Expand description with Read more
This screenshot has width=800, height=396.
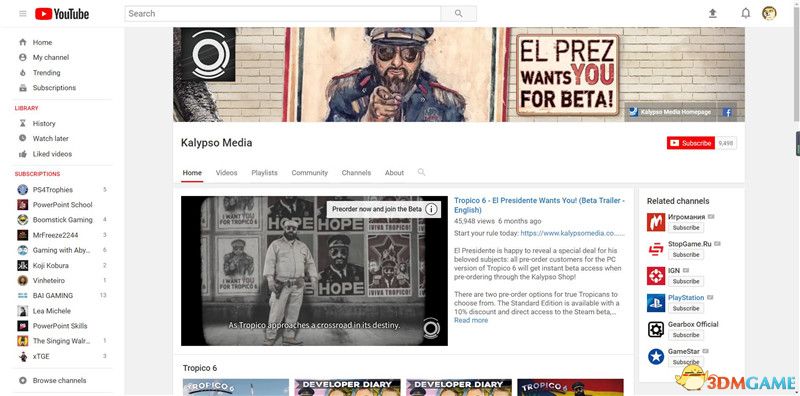[471, 320]
